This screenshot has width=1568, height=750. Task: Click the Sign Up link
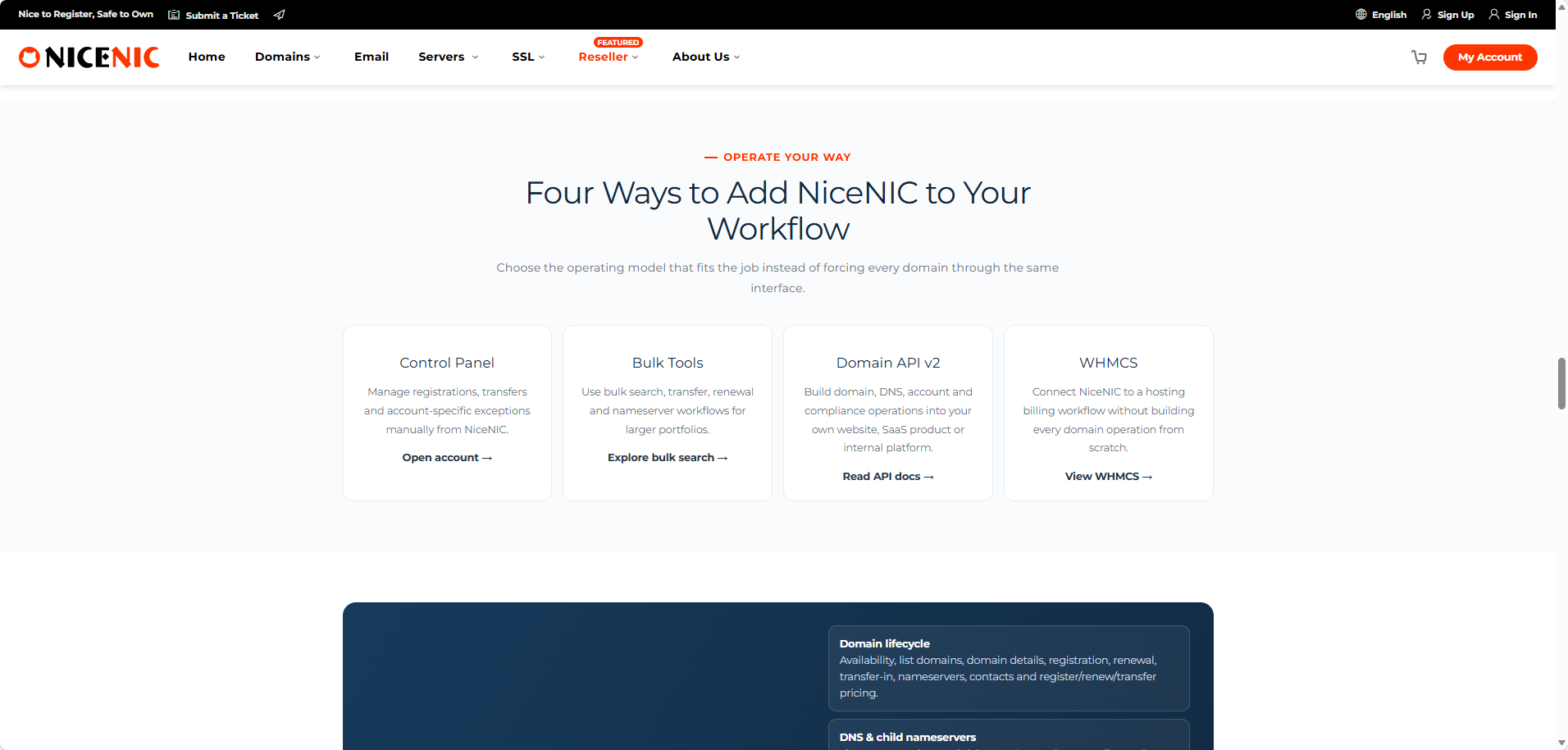[1456, 15]
